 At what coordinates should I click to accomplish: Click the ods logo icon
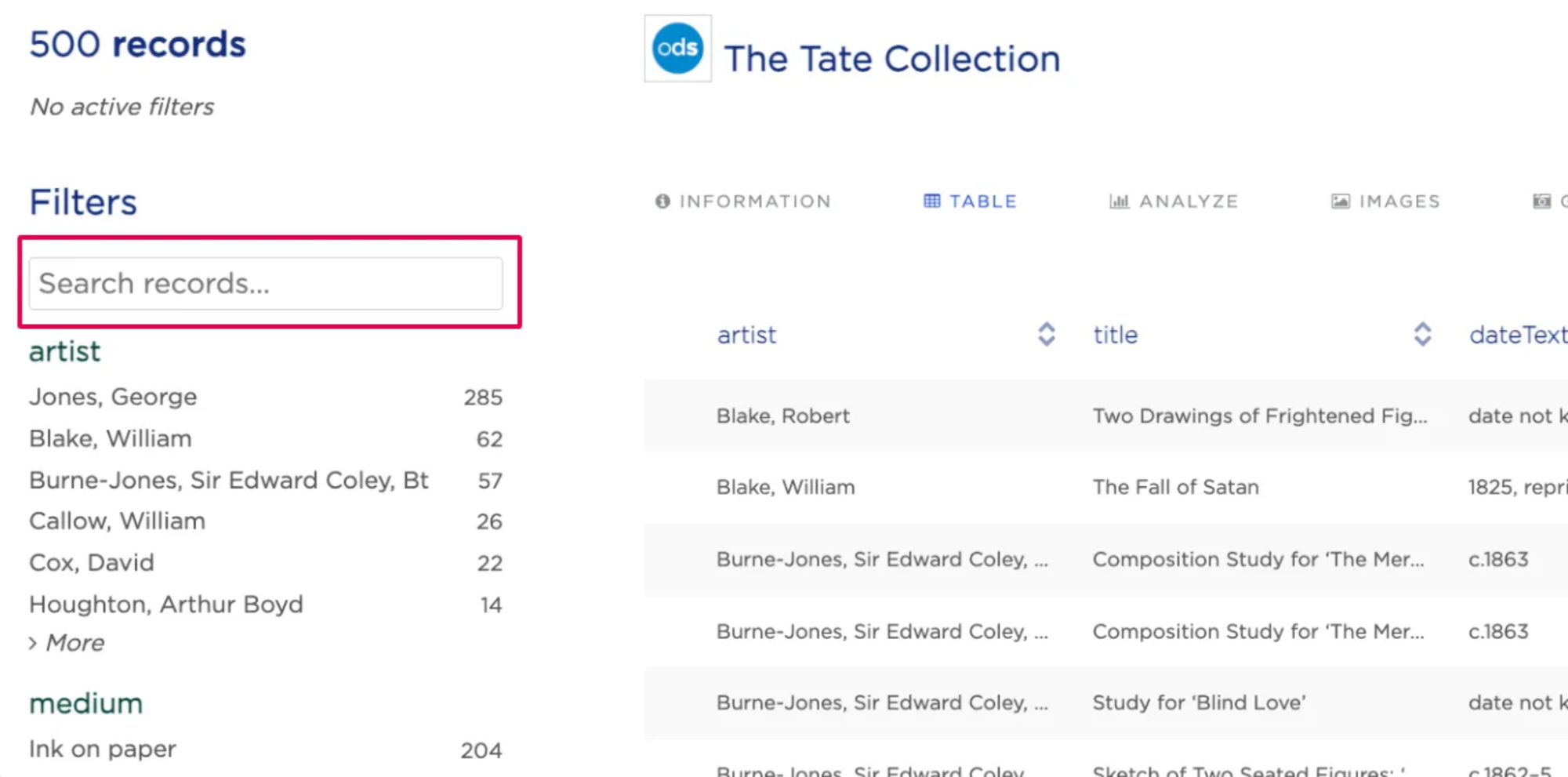coord(677,49)
